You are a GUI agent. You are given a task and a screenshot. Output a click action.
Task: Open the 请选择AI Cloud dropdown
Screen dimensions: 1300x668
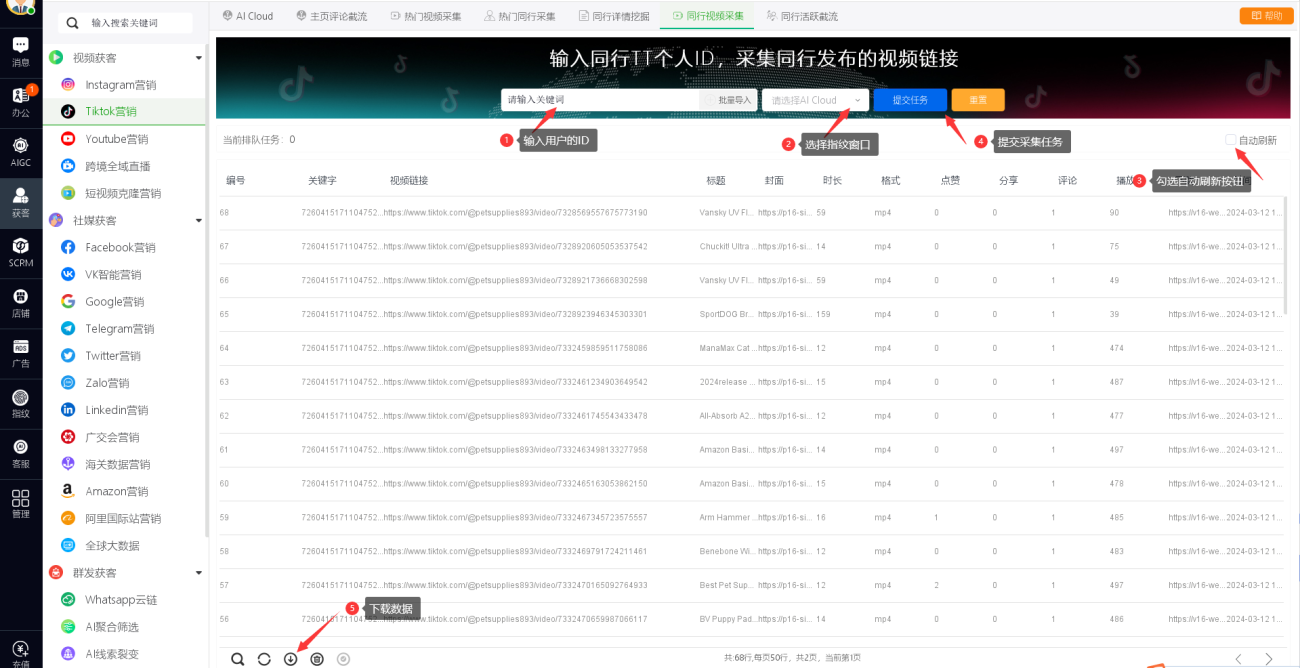[815, 100]
